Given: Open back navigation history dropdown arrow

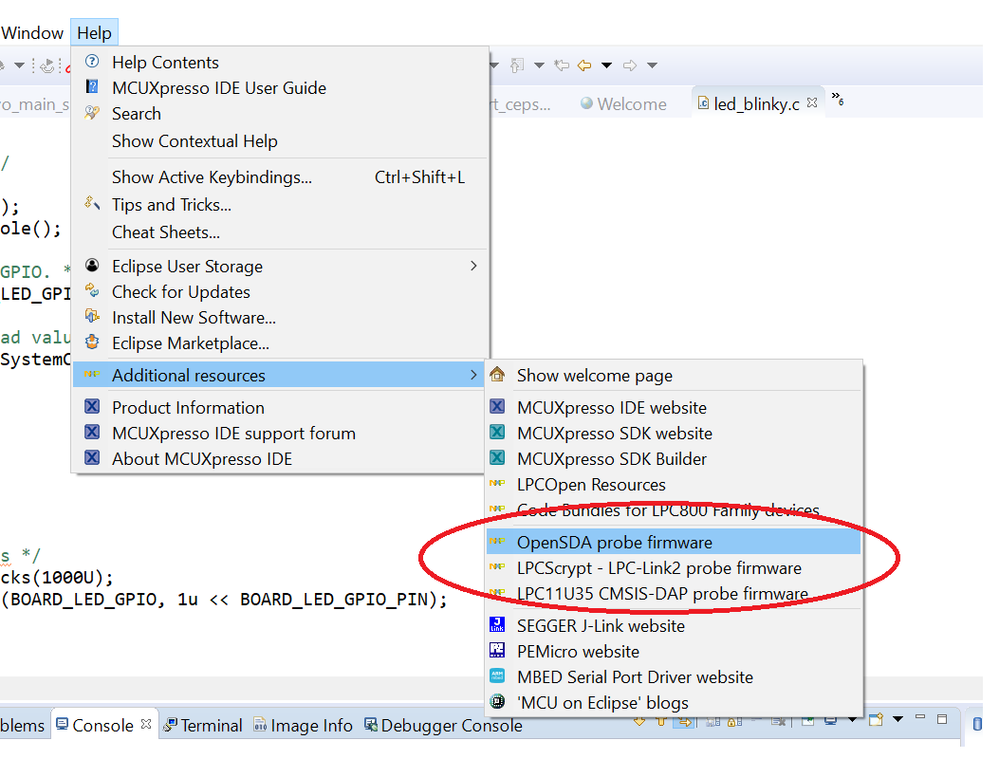Looking at the screenshot, I should click(x=608, y=66).
